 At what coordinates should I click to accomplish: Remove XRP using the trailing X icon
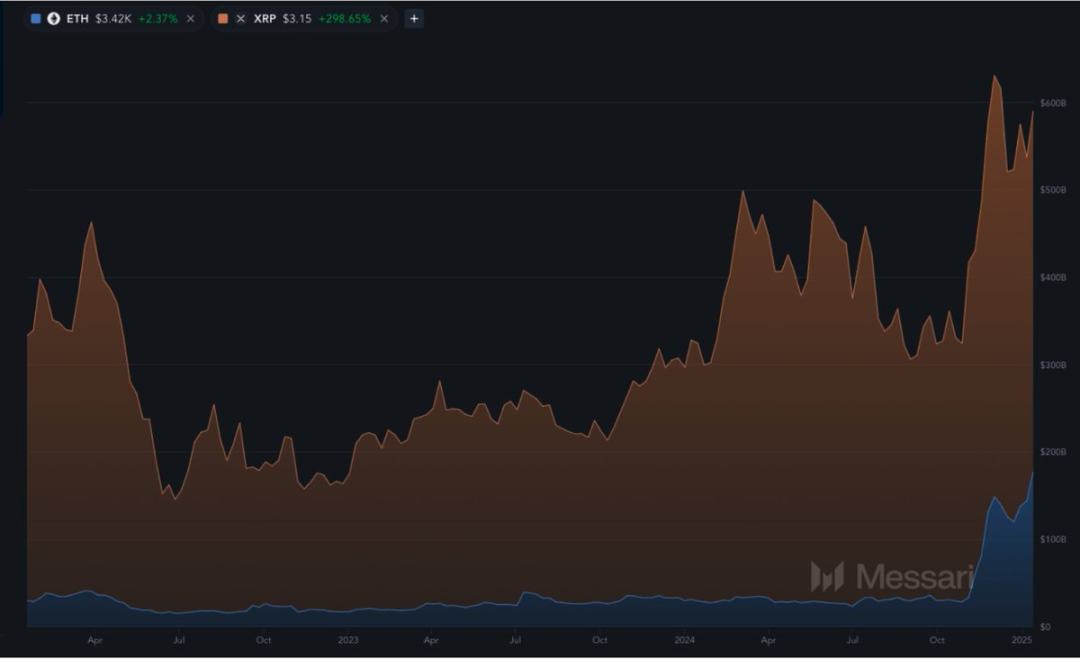[383, 18]
